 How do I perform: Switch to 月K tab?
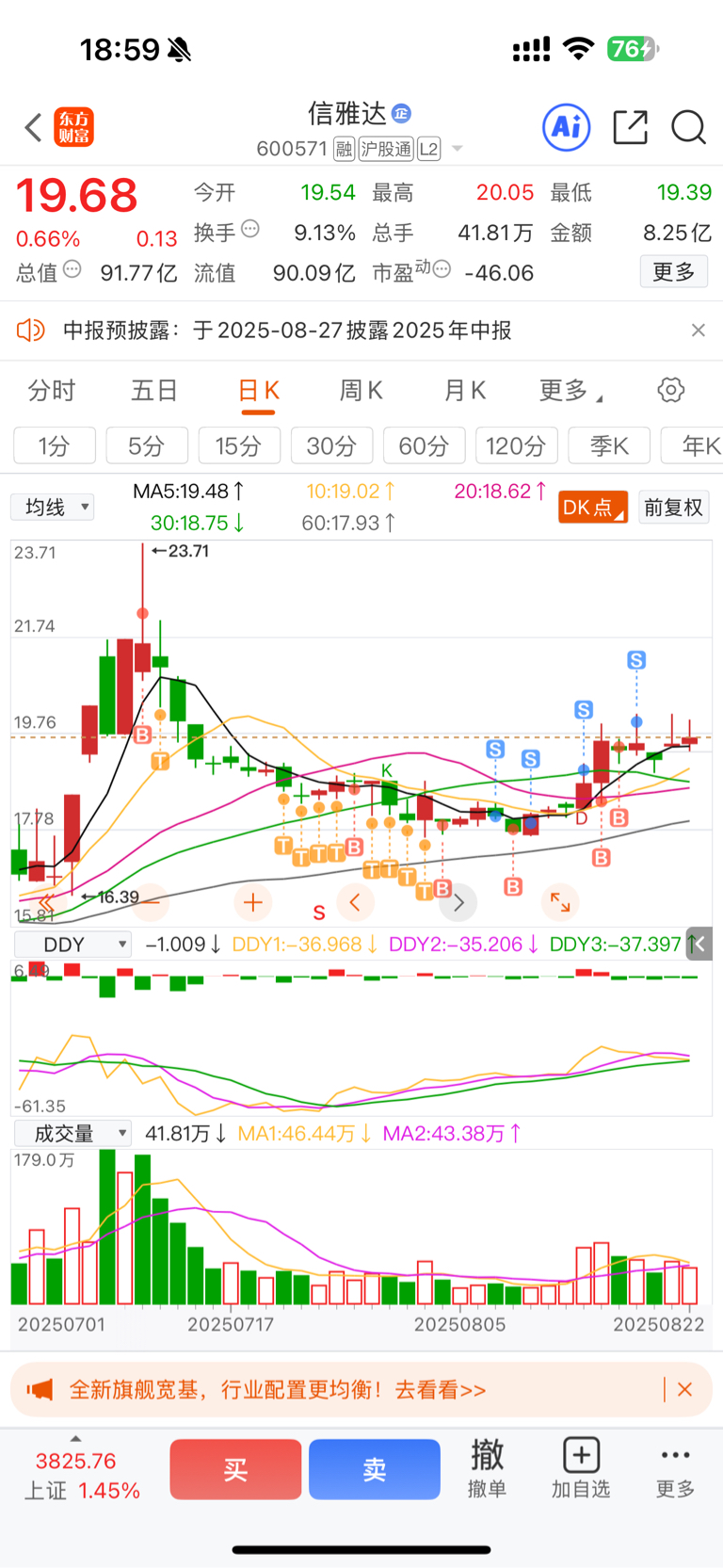[x=464, y=390]
